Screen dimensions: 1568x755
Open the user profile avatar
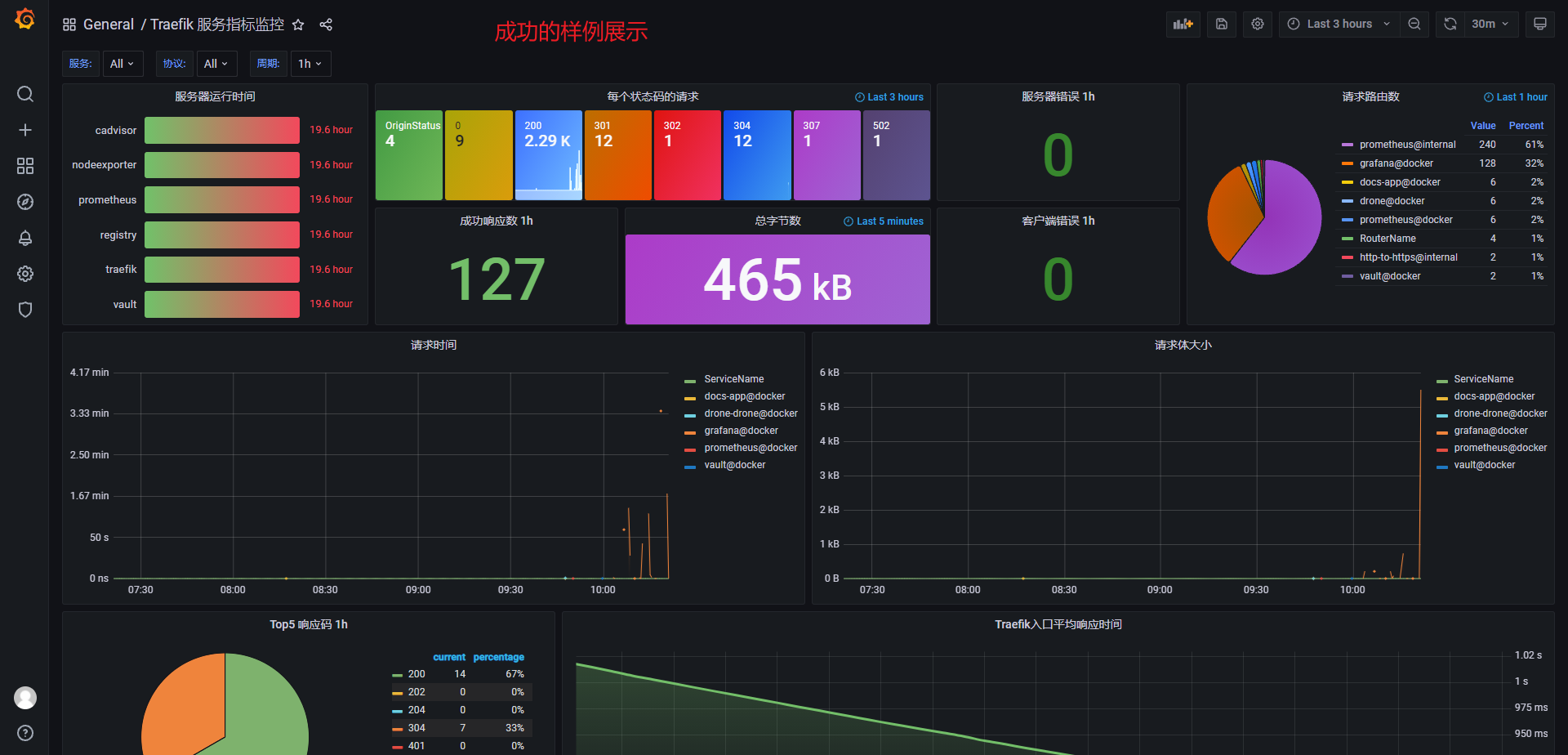click(x=25, y=698)
